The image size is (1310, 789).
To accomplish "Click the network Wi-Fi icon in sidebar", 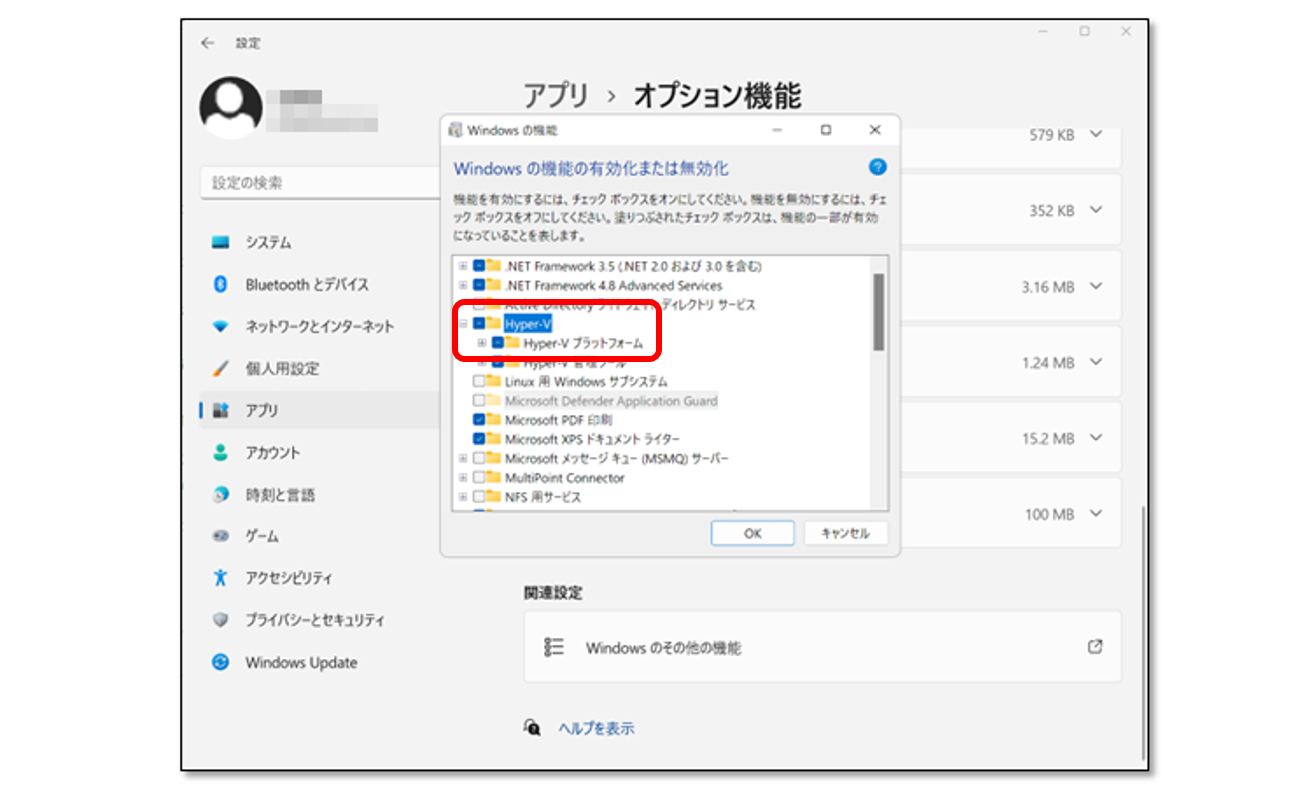I will 221,327.
